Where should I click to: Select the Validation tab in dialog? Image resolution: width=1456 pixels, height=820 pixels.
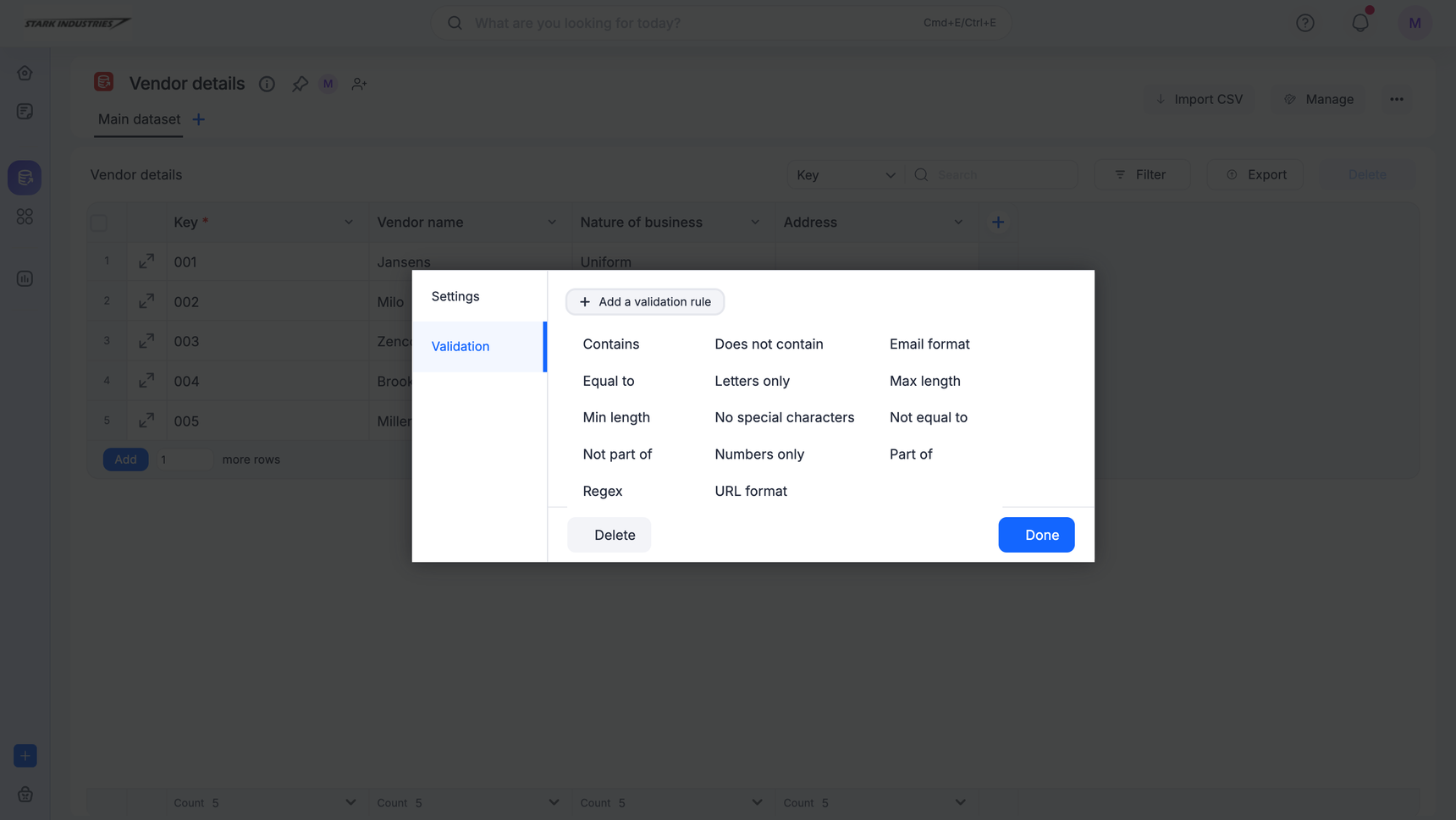pyautogui.click(x=479, y=346)
